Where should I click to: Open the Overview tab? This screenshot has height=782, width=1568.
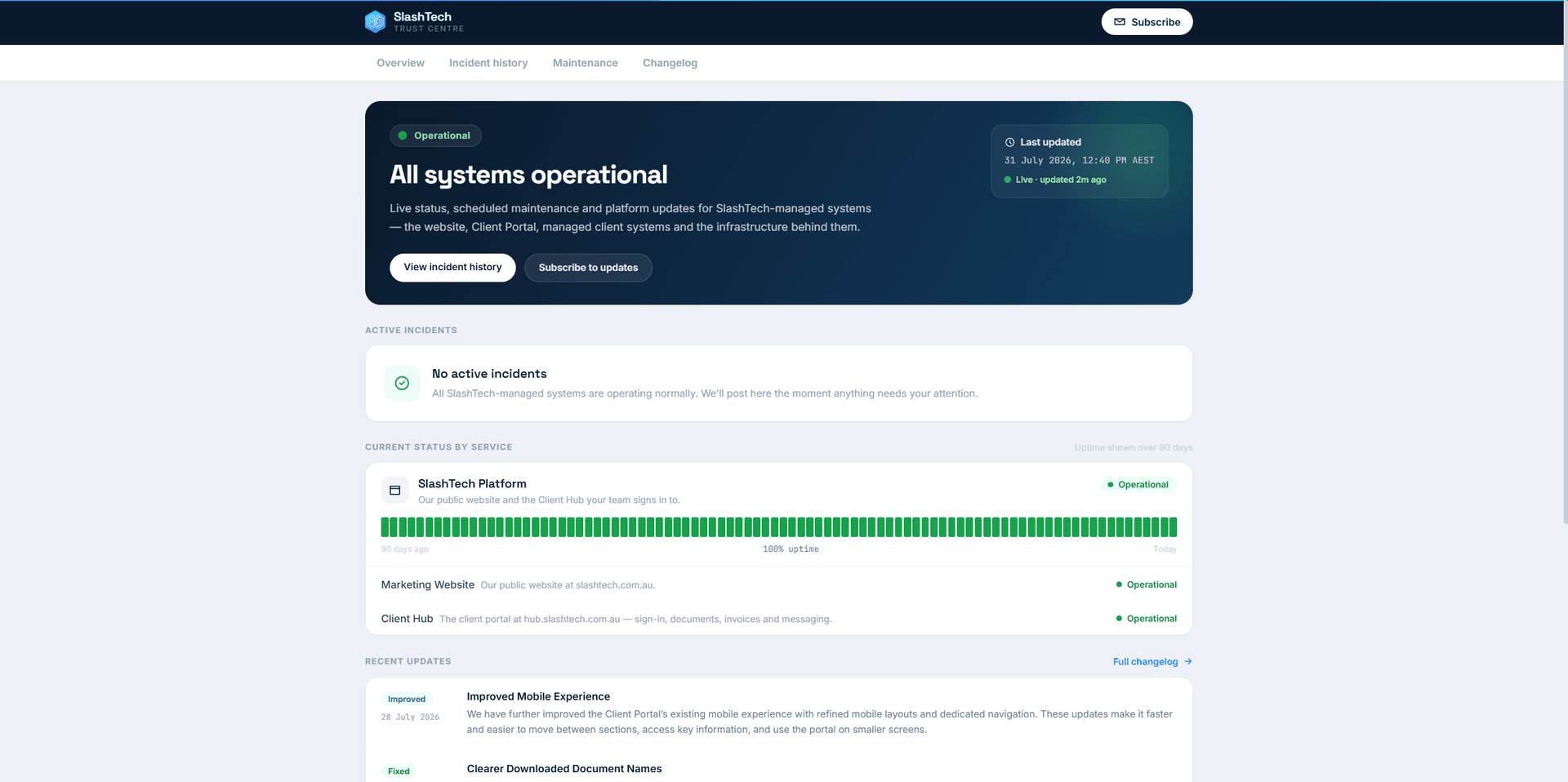400,63
